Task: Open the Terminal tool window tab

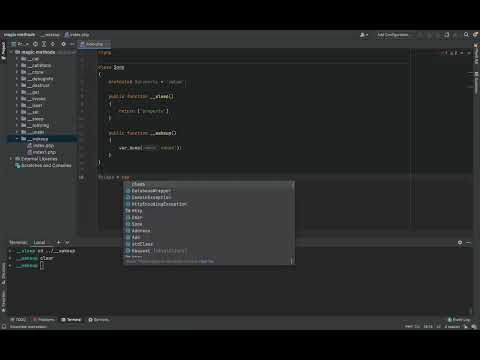Action: click(71, 320)
